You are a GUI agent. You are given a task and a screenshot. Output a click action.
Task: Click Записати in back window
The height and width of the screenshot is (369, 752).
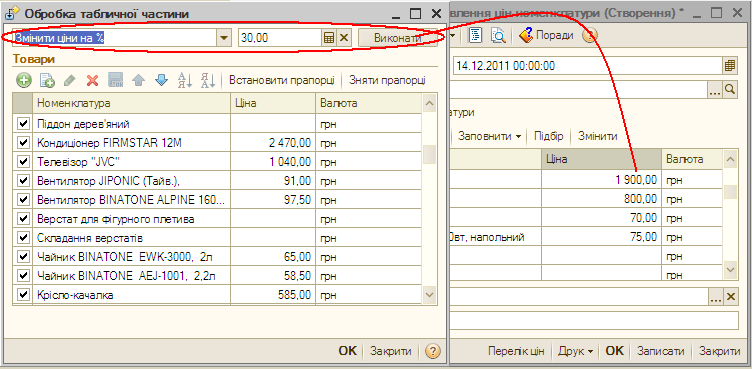tap(660, 351)
